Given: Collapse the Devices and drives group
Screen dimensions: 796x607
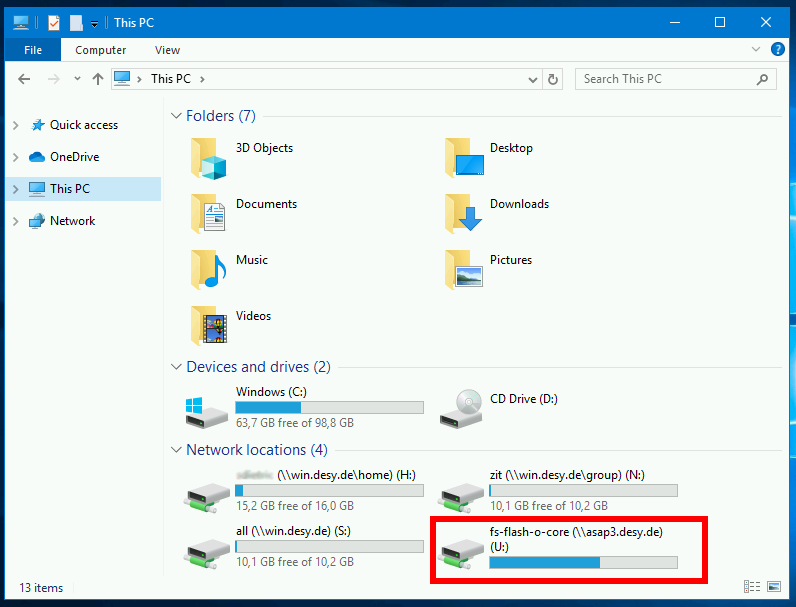Looking at the screenshot, I should (x=176, y=366).
